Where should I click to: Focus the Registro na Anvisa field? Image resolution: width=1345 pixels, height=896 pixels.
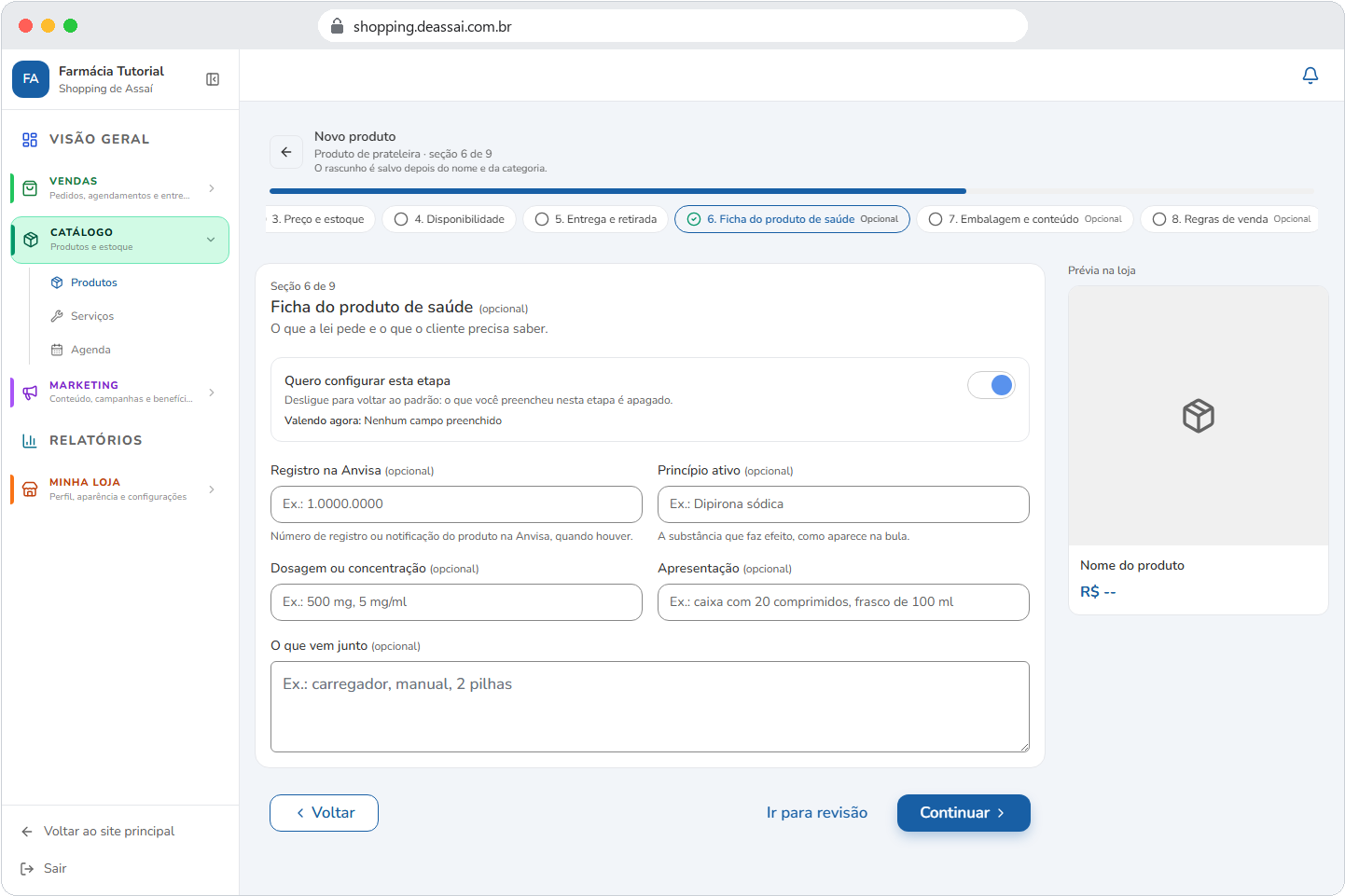456,504
